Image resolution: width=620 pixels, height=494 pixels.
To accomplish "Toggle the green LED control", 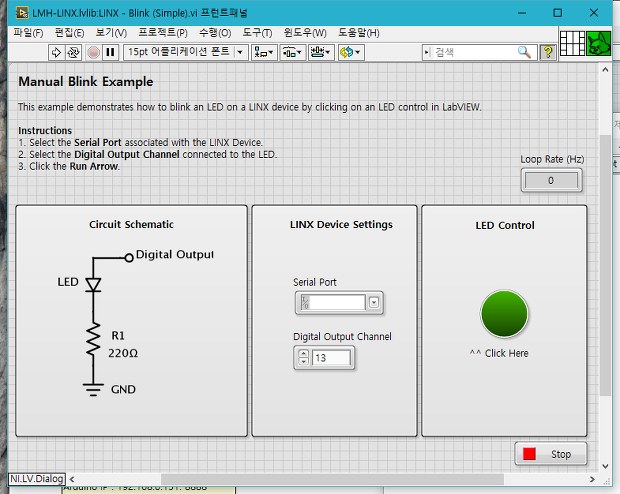I will [504, 314].
